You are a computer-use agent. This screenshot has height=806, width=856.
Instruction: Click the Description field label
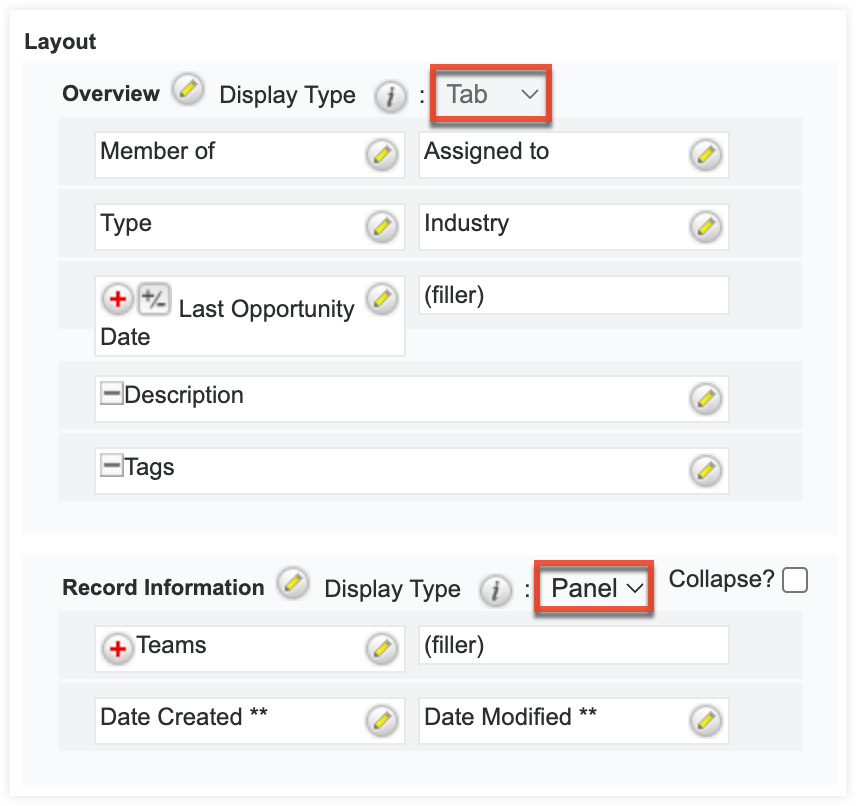click(184, 395)
